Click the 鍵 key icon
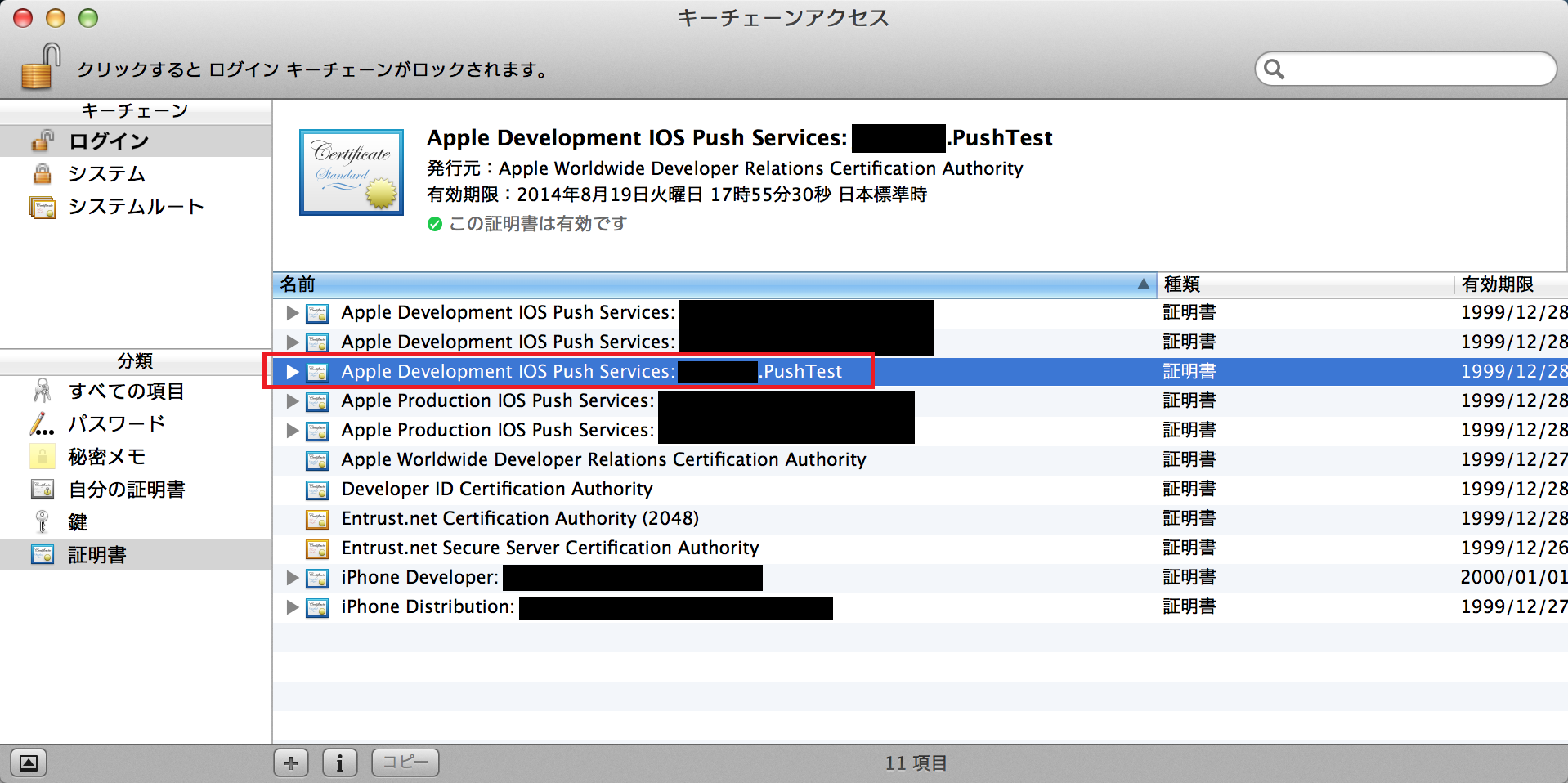Image resolution: width=1568 pixels, height=783 pixels. point(43,521)
